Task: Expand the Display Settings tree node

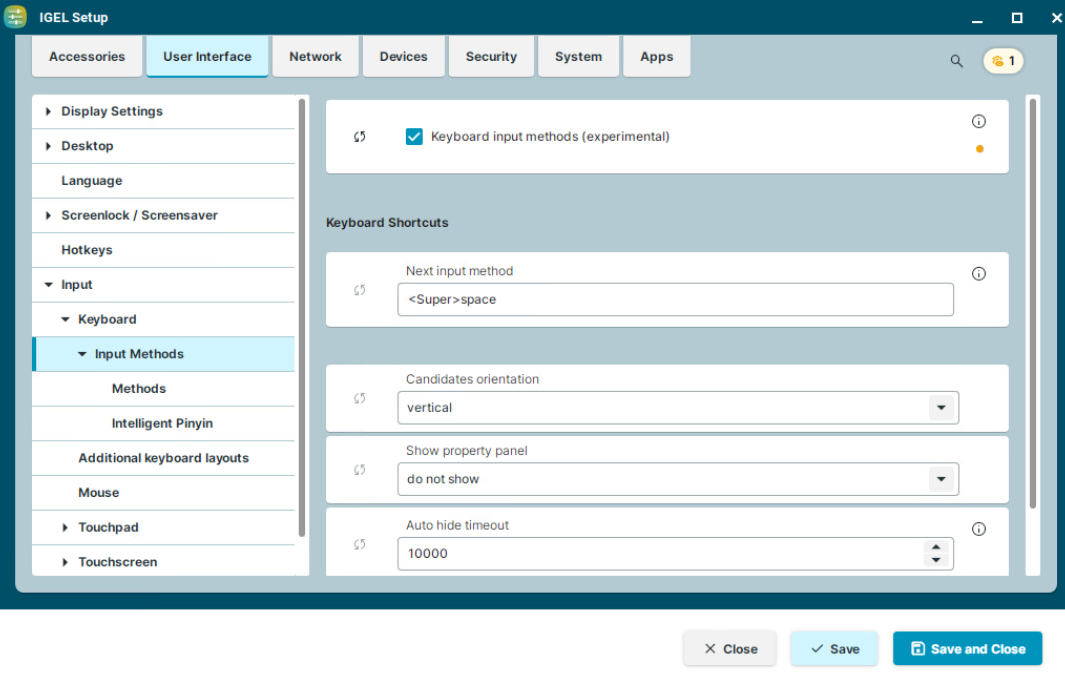Action: pyautogui.click(x=48, y=111)
